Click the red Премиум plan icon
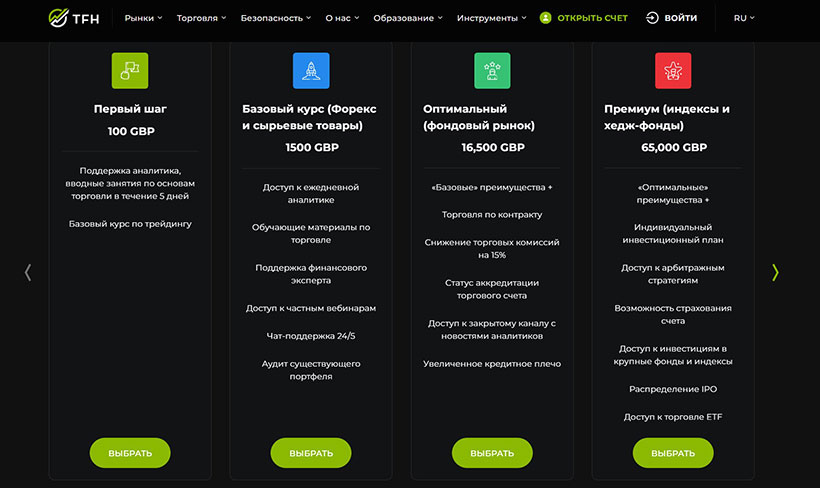820x488 pixels. coord(673,71)
